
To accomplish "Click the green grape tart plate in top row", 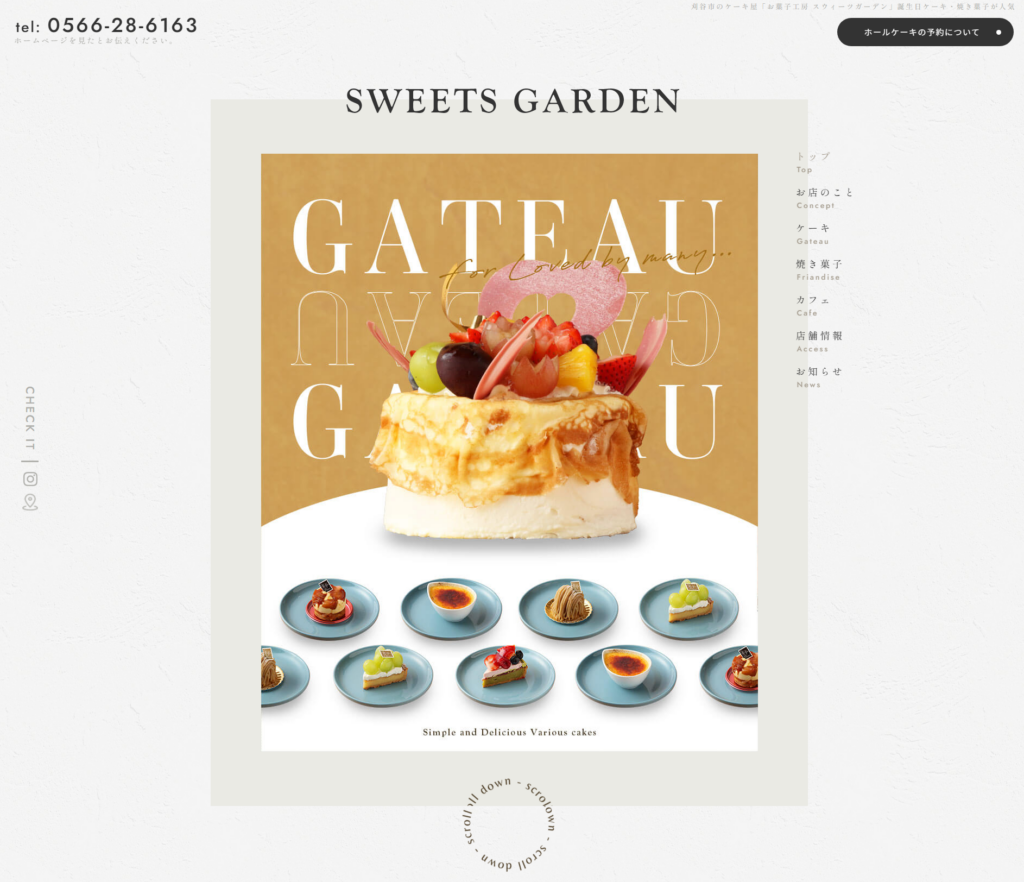I will point(689,608).
